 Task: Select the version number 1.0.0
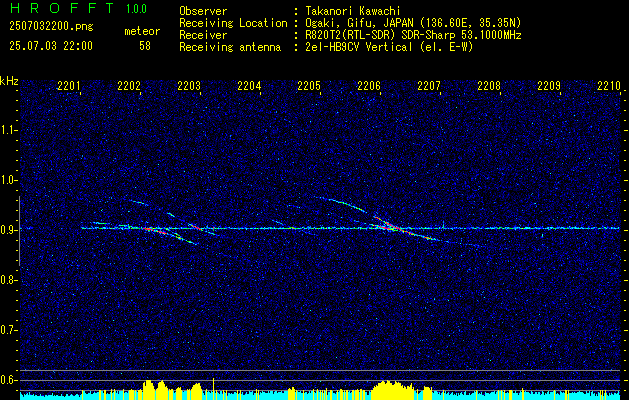click(x=136, y=8)
